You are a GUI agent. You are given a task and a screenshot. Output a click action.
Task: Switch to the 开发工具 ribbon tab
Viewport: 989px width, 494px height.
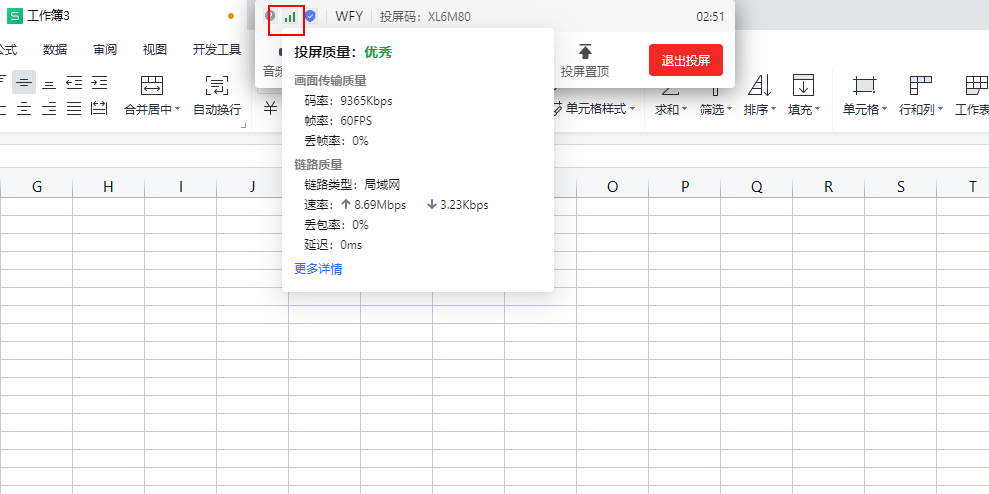click(x=217, y=50)
